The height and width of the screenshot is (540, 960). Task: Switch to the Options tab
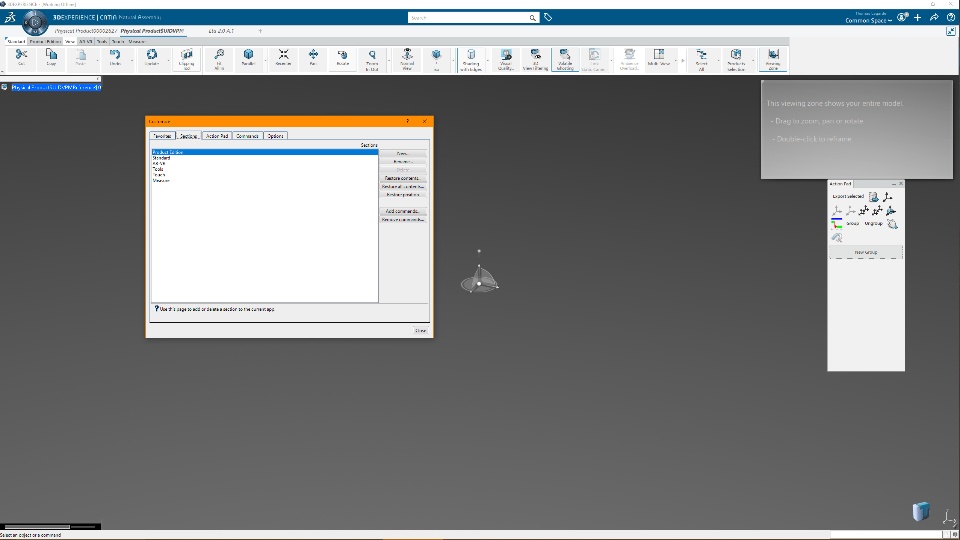tap(276, 136)
